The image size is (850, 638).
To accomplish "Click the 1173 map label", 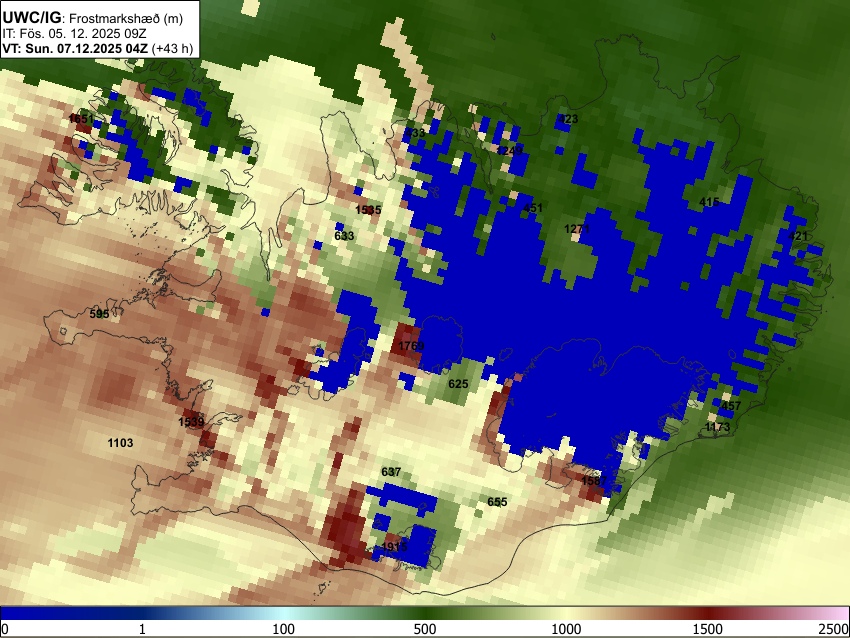I will [717, 427].
